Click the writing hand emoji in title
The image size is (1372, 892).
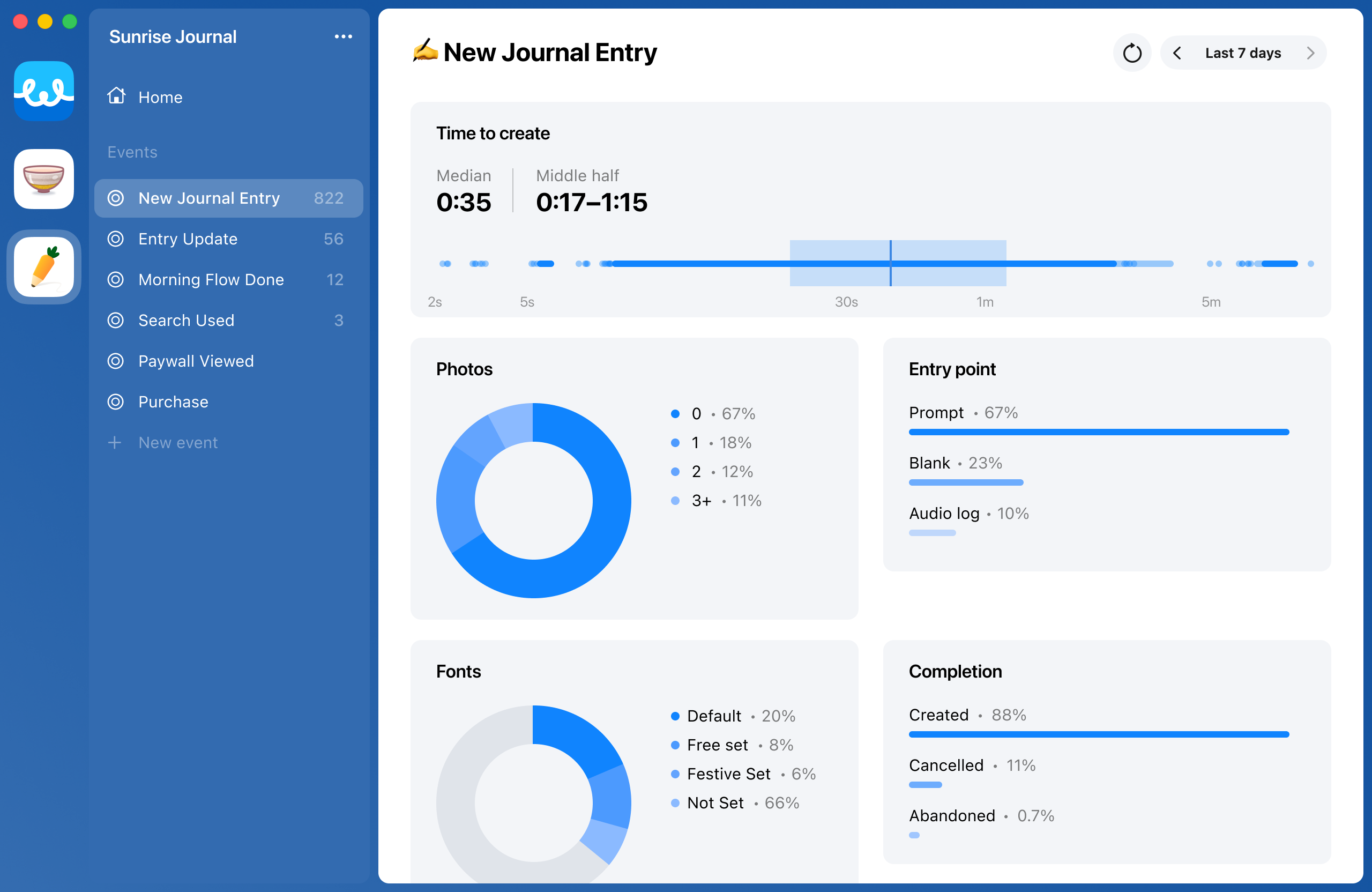[425, 51]
